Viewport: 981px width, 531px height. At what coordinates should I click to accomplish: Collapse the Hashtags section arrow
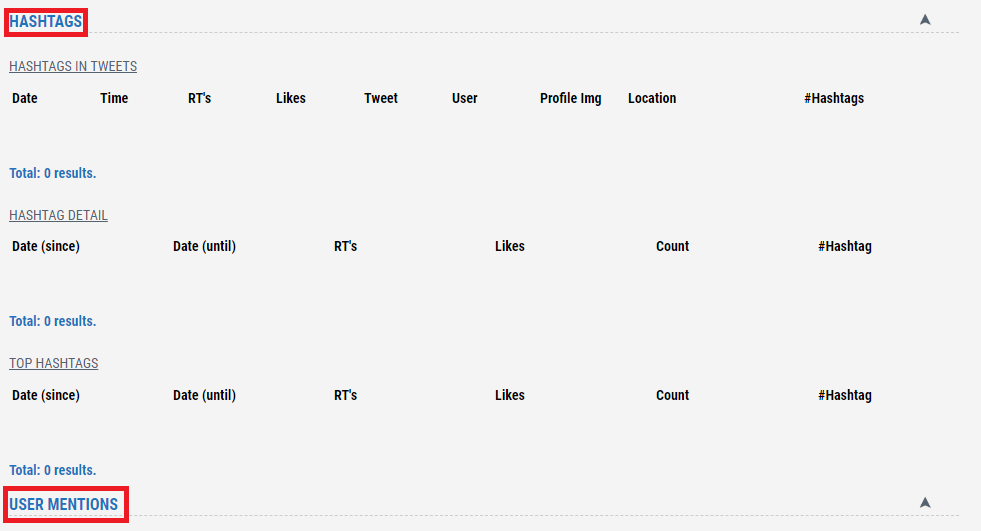coord(925,19)
